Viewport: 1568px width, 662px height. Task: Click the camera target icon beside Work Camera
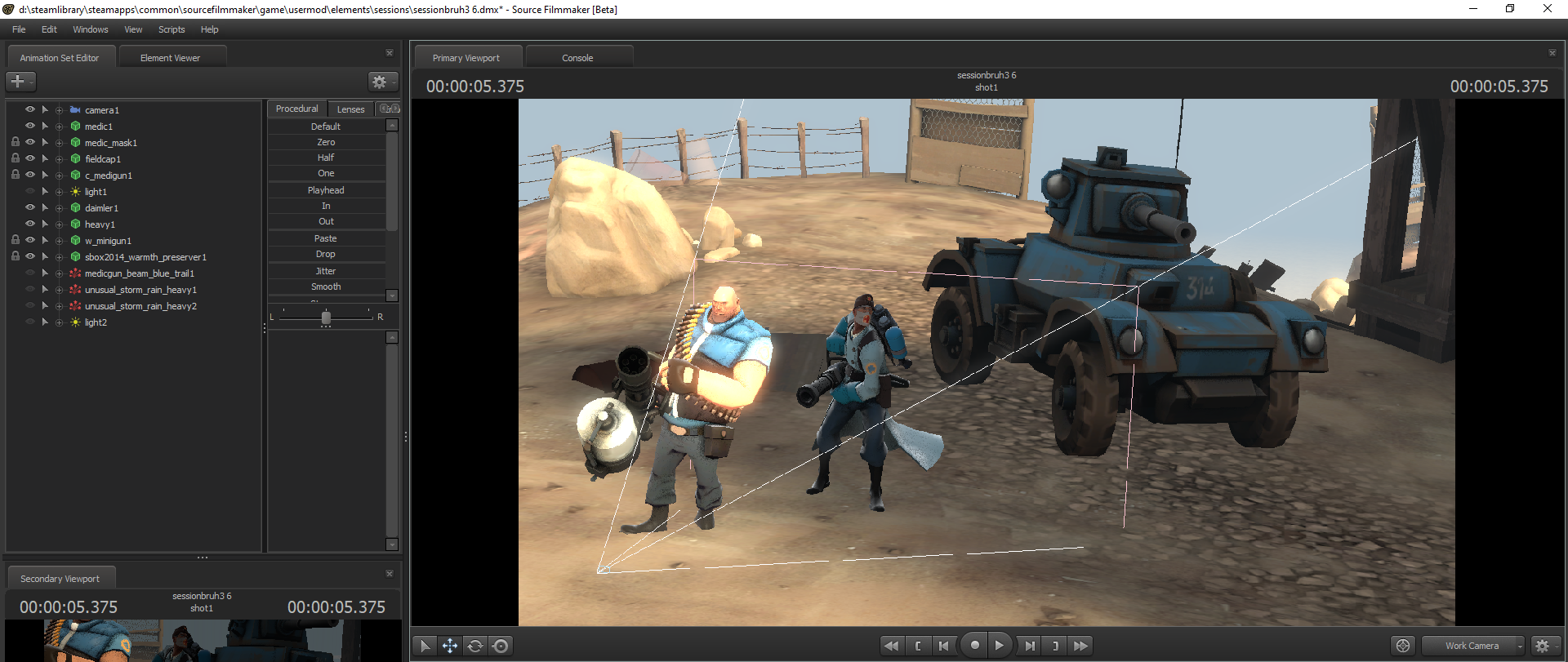pyautogui.click(x=1403, y=646)
